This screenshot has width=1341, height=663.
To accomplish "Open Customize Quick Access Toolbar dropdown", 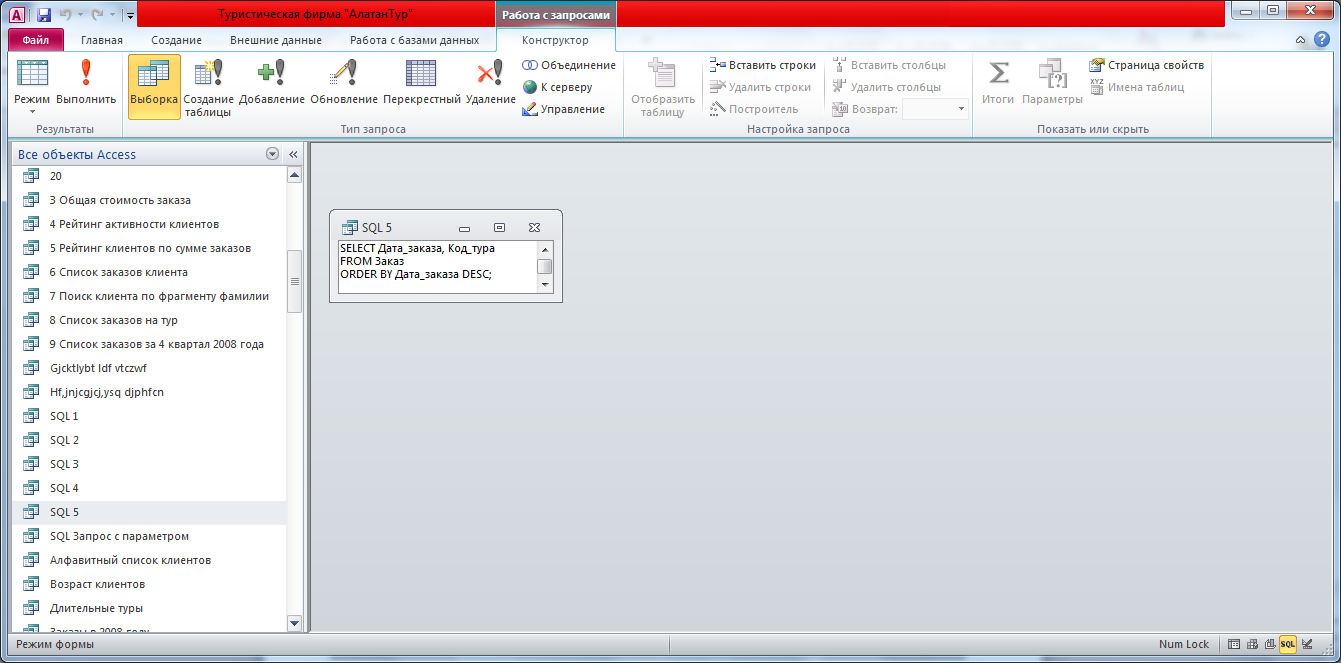I will click(130, 16).
